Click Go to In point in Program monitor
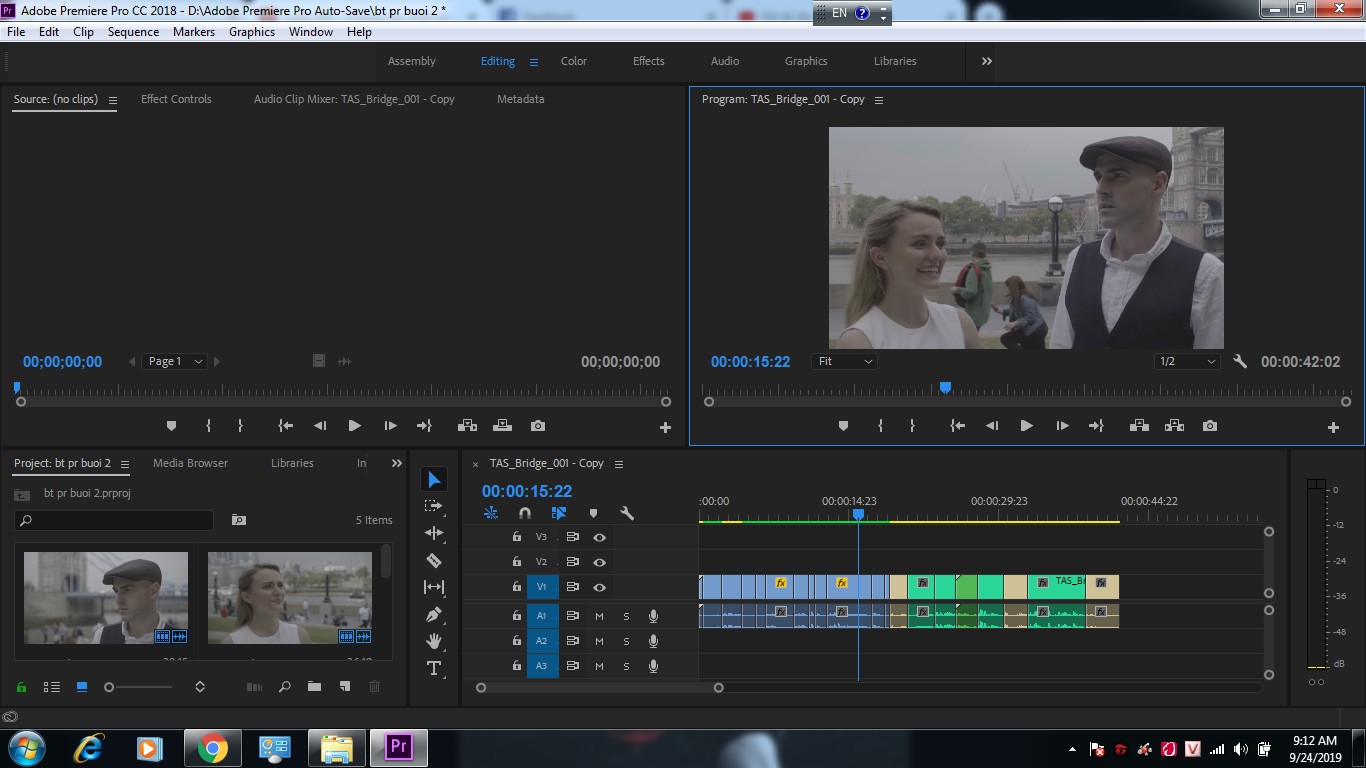Screen dimensions: 1366x768 [957, 426]
